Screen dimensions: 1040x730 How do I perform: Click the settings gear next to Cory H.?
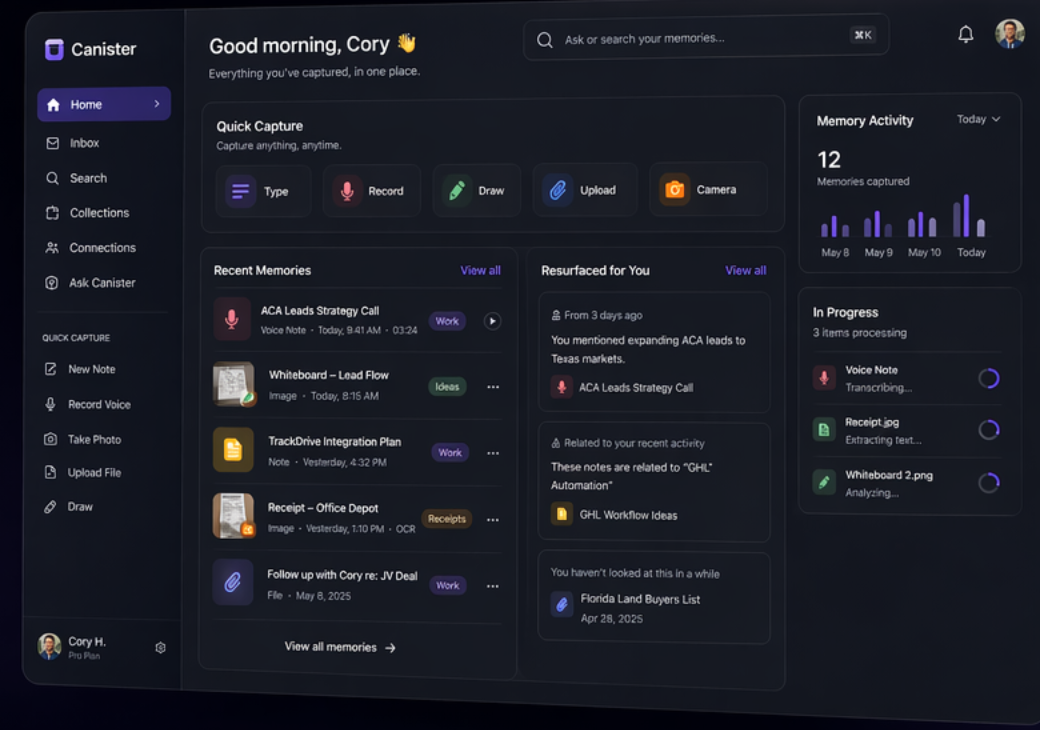click(x=160, y=648)
